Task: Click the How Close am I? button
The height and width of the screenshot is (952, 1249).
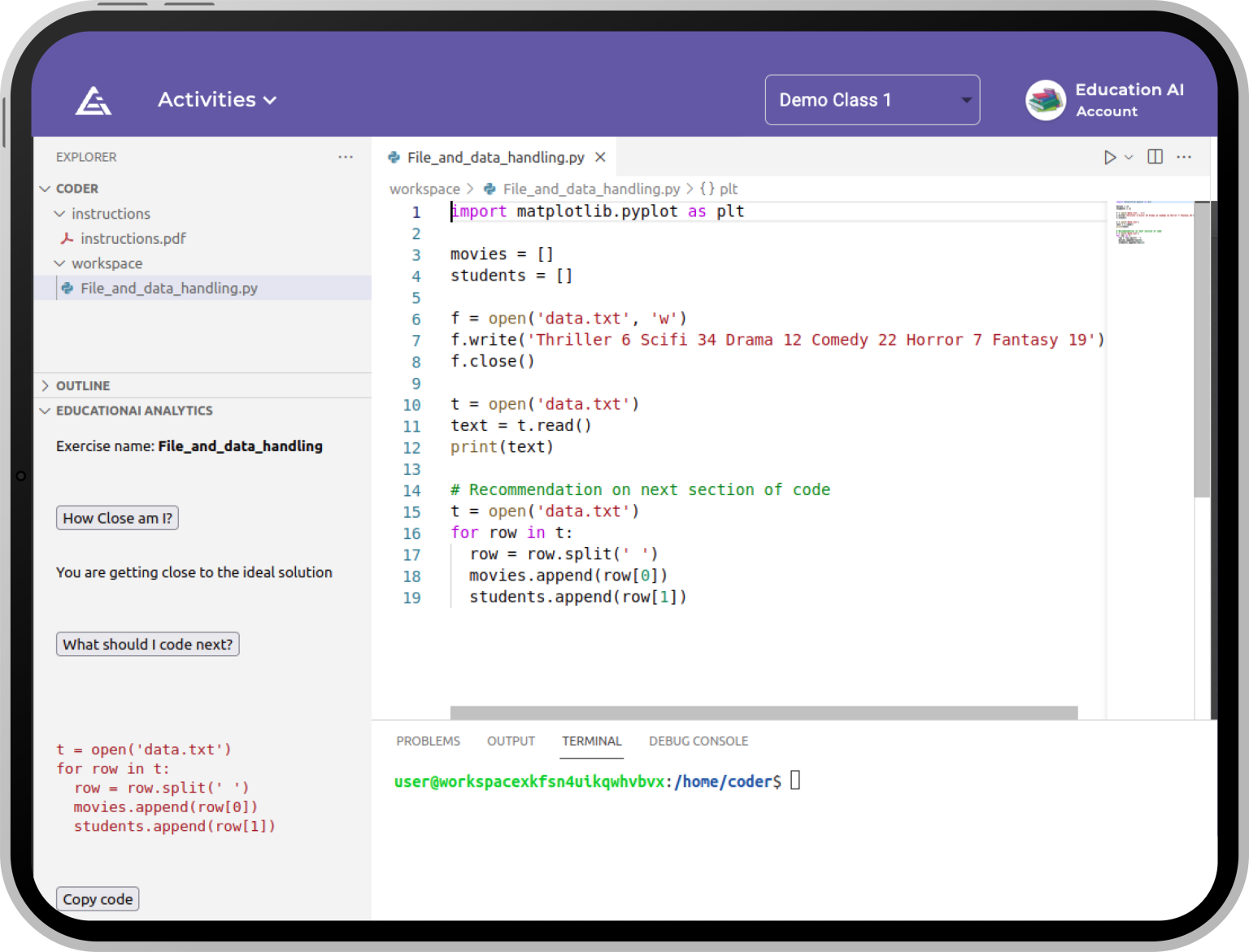Action: (117, 518)
